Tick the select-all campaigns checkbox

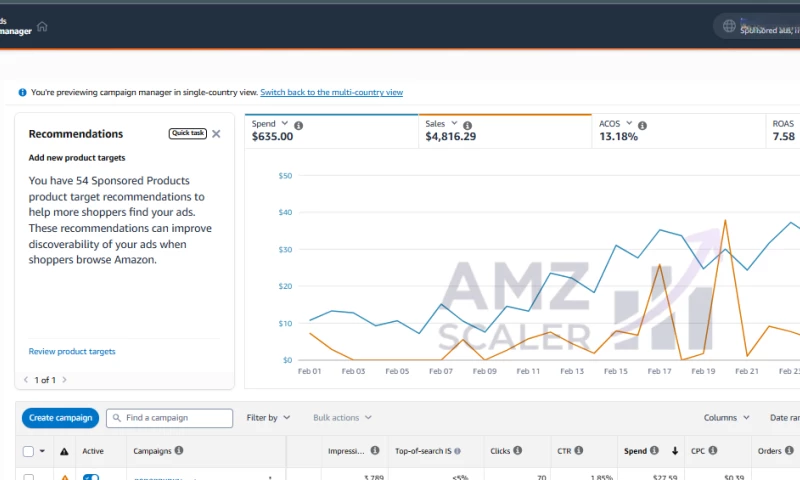29,451
